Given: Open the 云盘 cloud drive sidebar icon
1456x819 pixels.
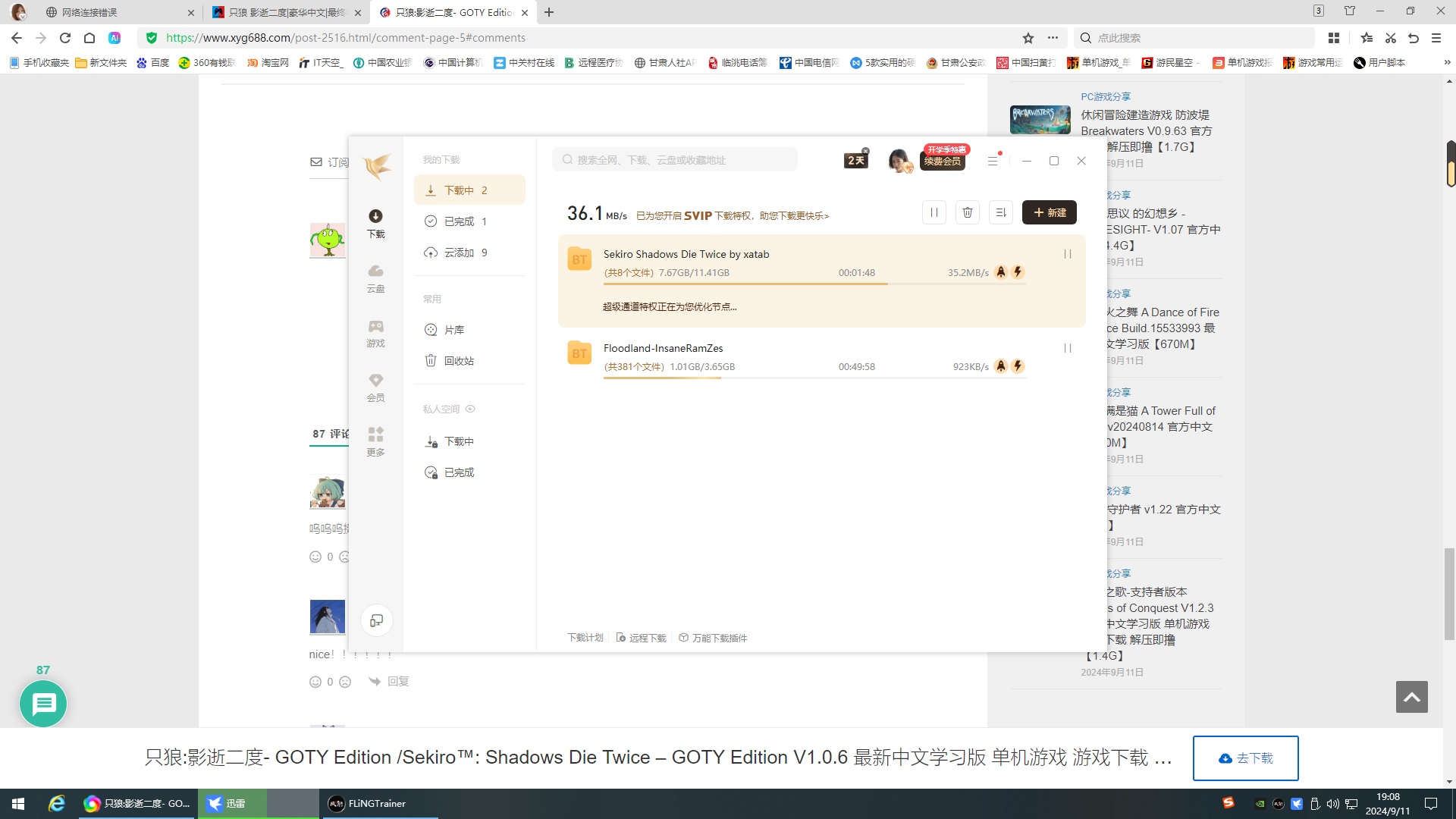Looking at the screenshot, I should (375, 278).
